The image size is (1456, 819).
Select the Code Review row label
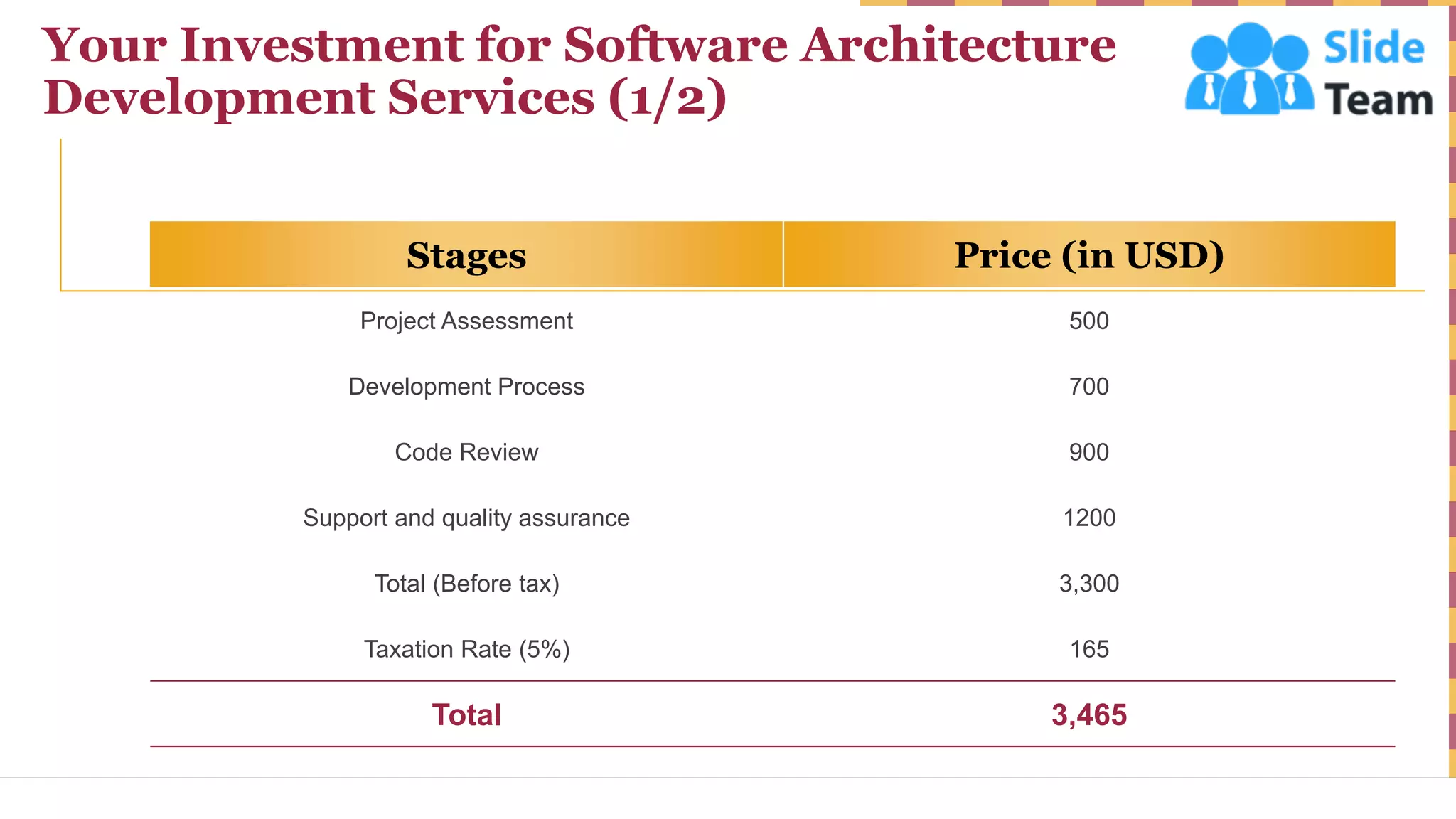click(466, 452)
